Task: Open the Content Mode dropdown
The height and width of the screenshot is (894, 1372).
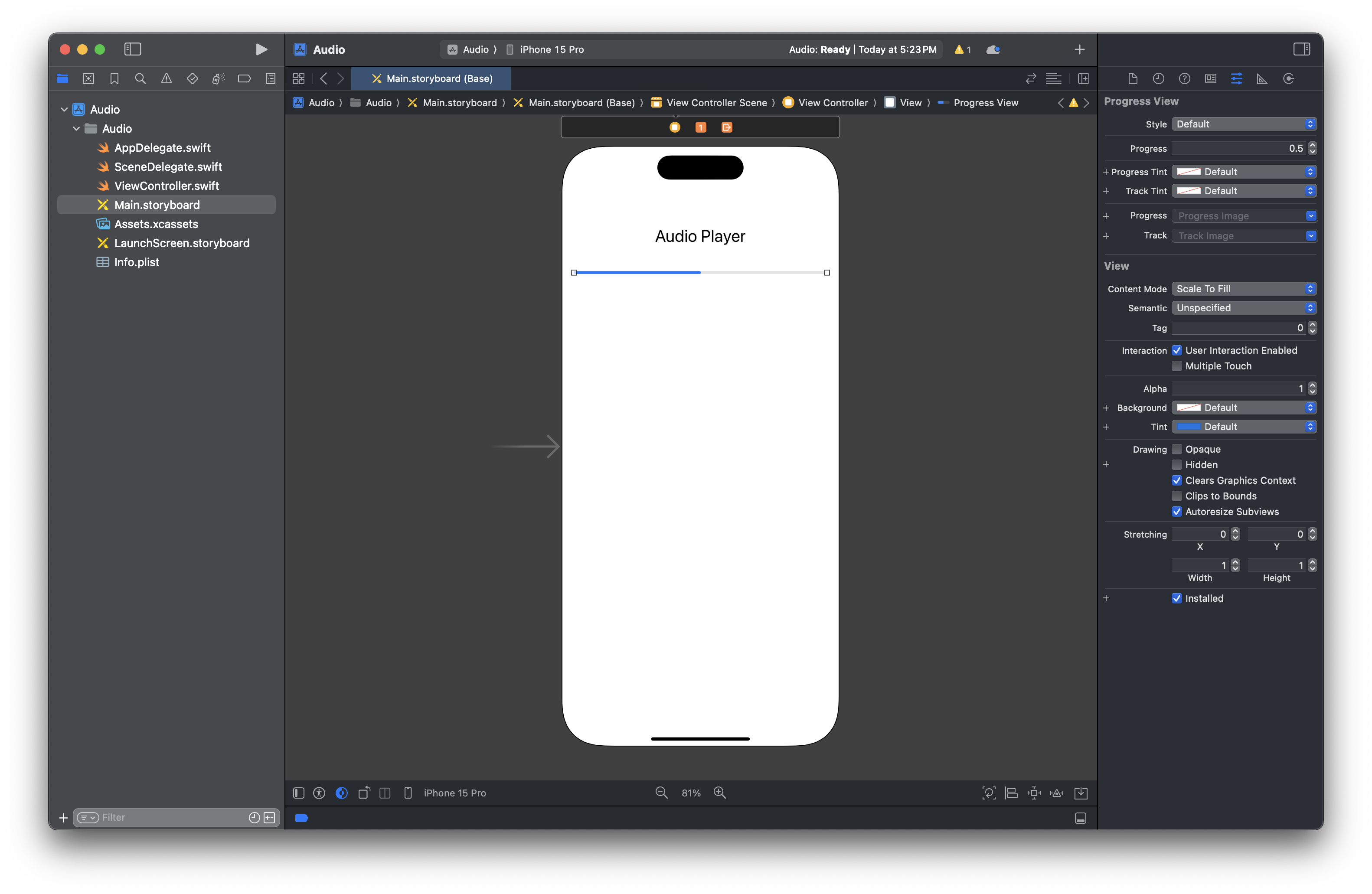Action: click(1244, 289)
